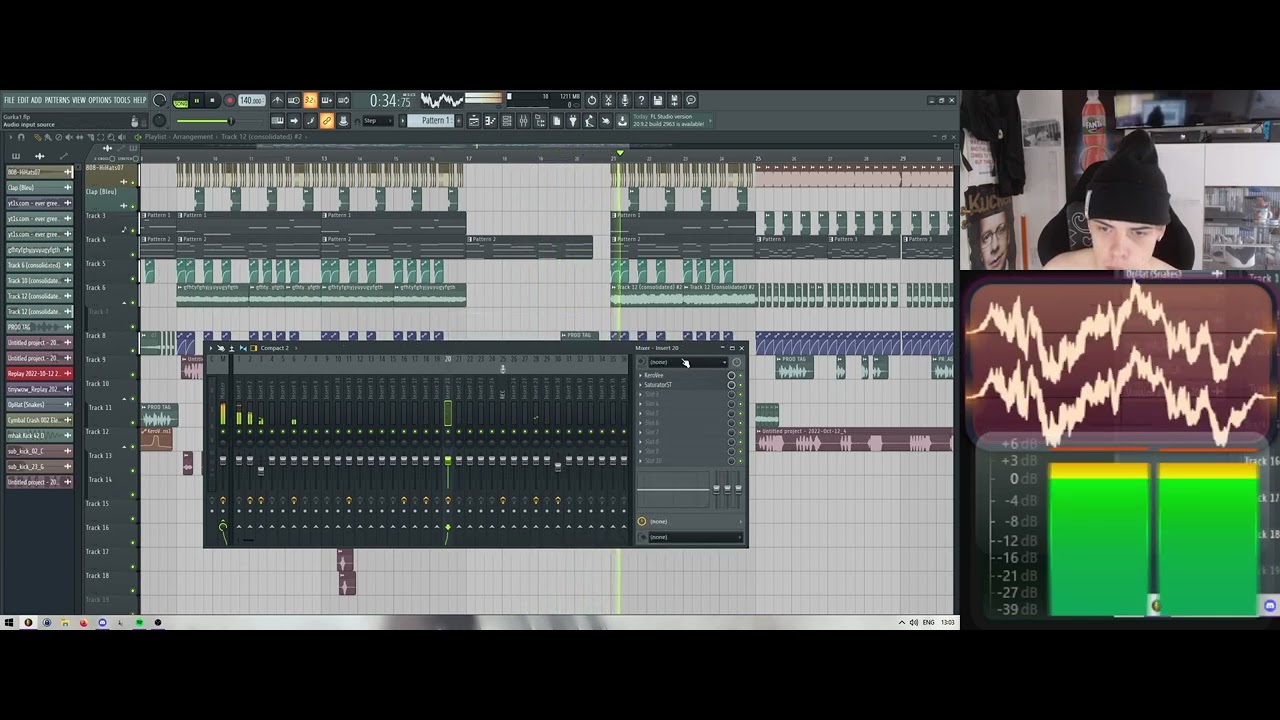Click the mixer clock latency icon
This screenshot has width=1280, height=720.
737,362
